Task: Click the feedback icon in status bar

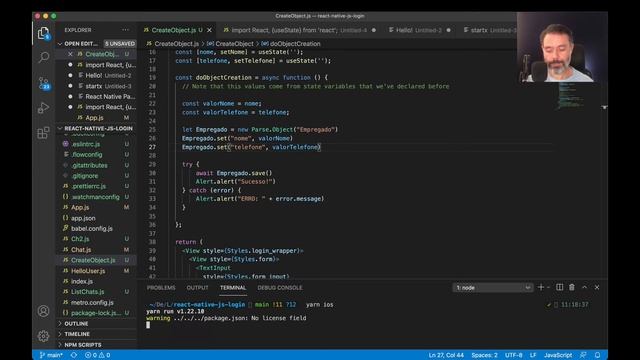Action: [x=583, y=355]
